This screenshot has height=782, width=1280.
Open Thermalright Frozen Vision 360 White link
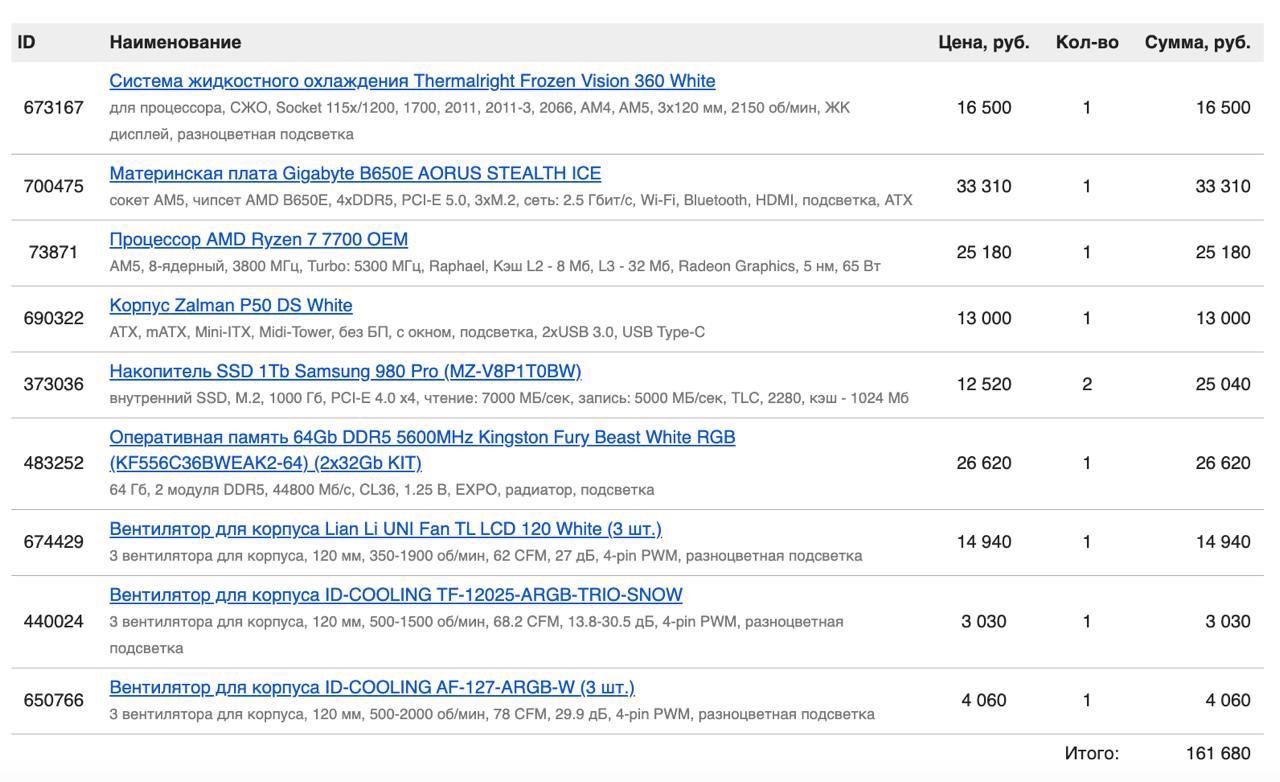coord(412,81)
